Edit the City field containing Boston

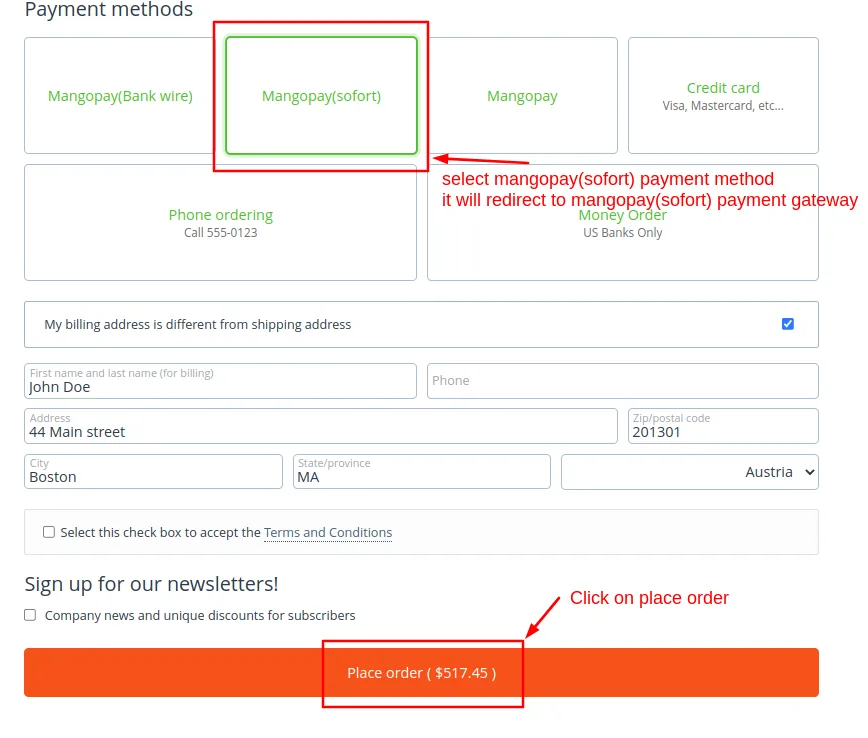[x=153, y=472]
